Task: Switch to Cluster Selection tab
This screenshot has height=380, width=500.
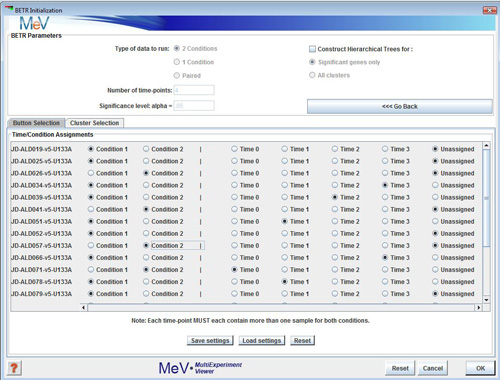Action: 95,123
